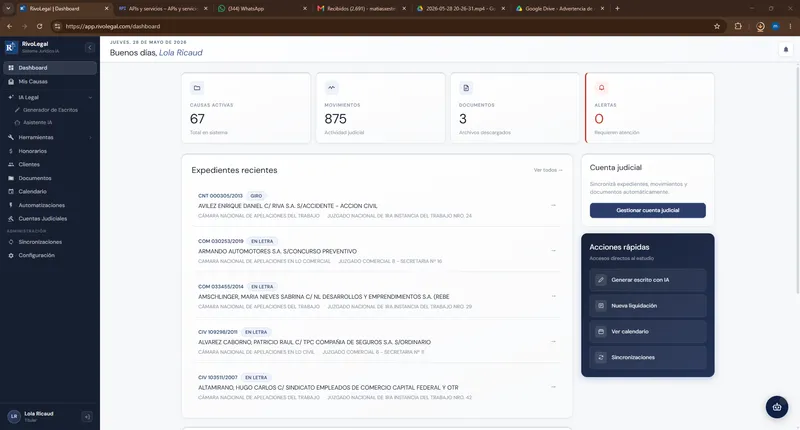Open the AI chatbot floating button

tap(777, 407)
